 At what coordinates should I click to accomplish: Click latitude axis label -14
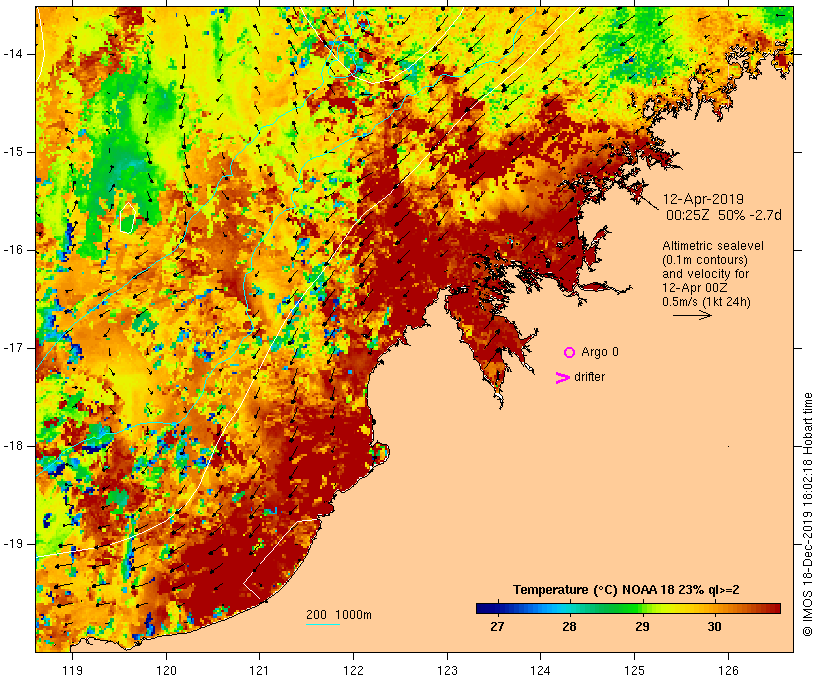click(12, 54)
